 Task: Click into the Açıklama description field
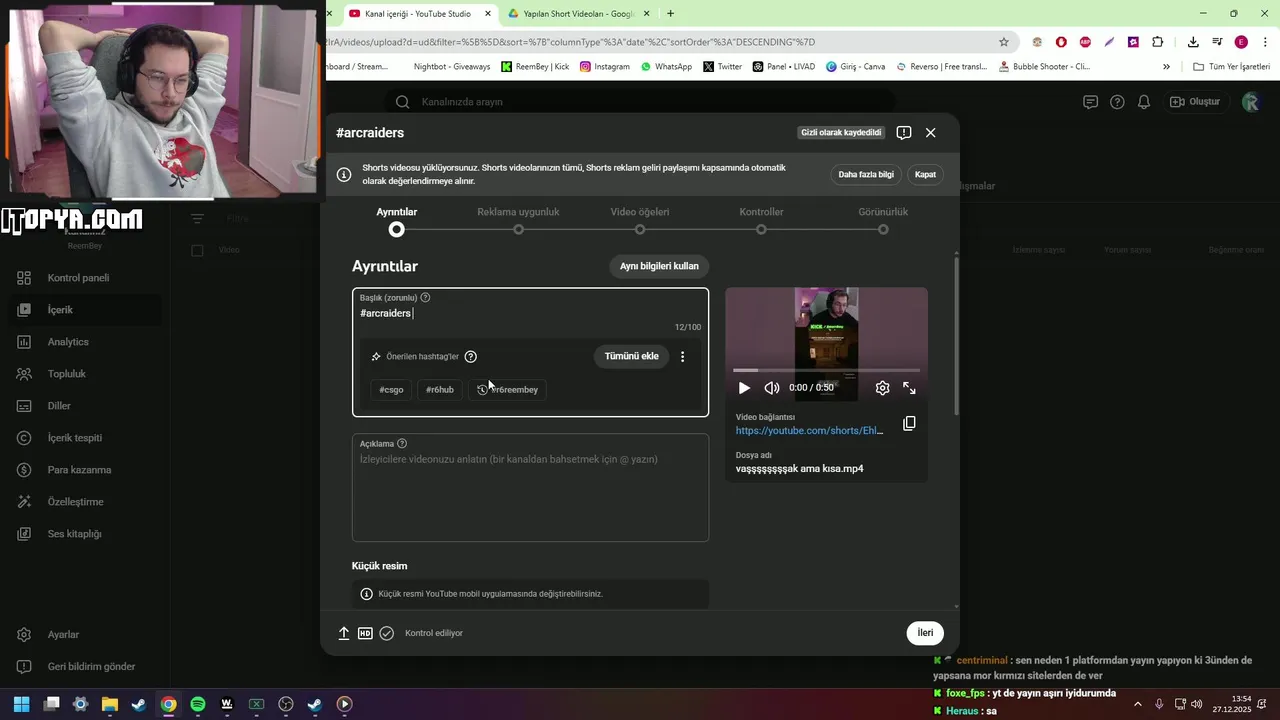(530, 487)
